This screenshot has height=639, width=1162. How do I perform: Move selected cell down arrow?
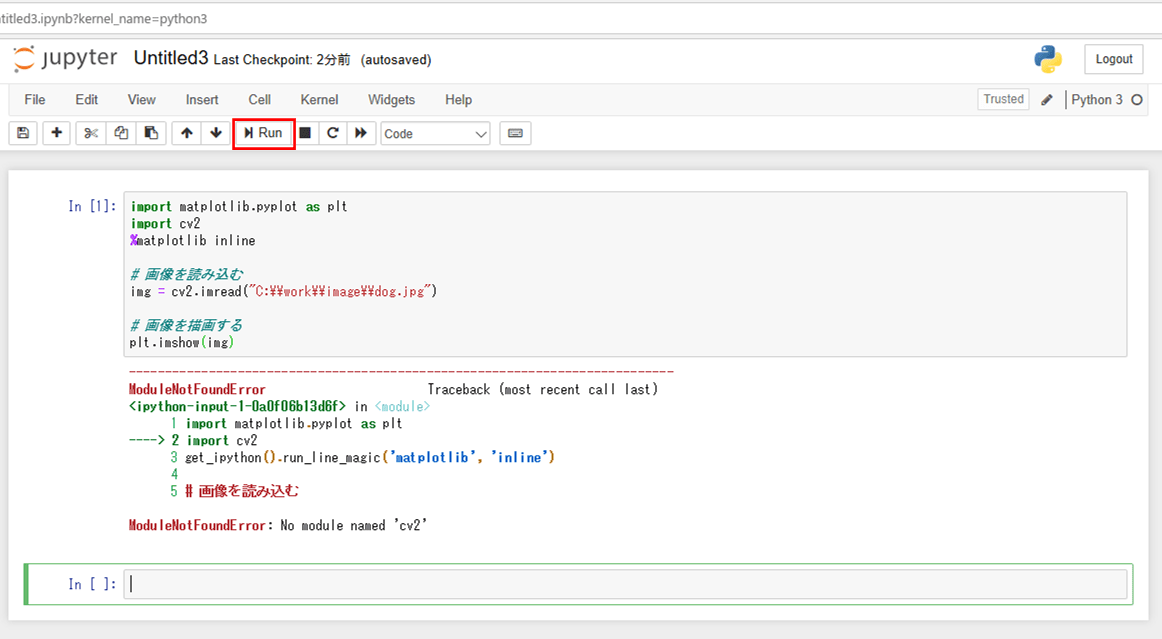point(216,133)
